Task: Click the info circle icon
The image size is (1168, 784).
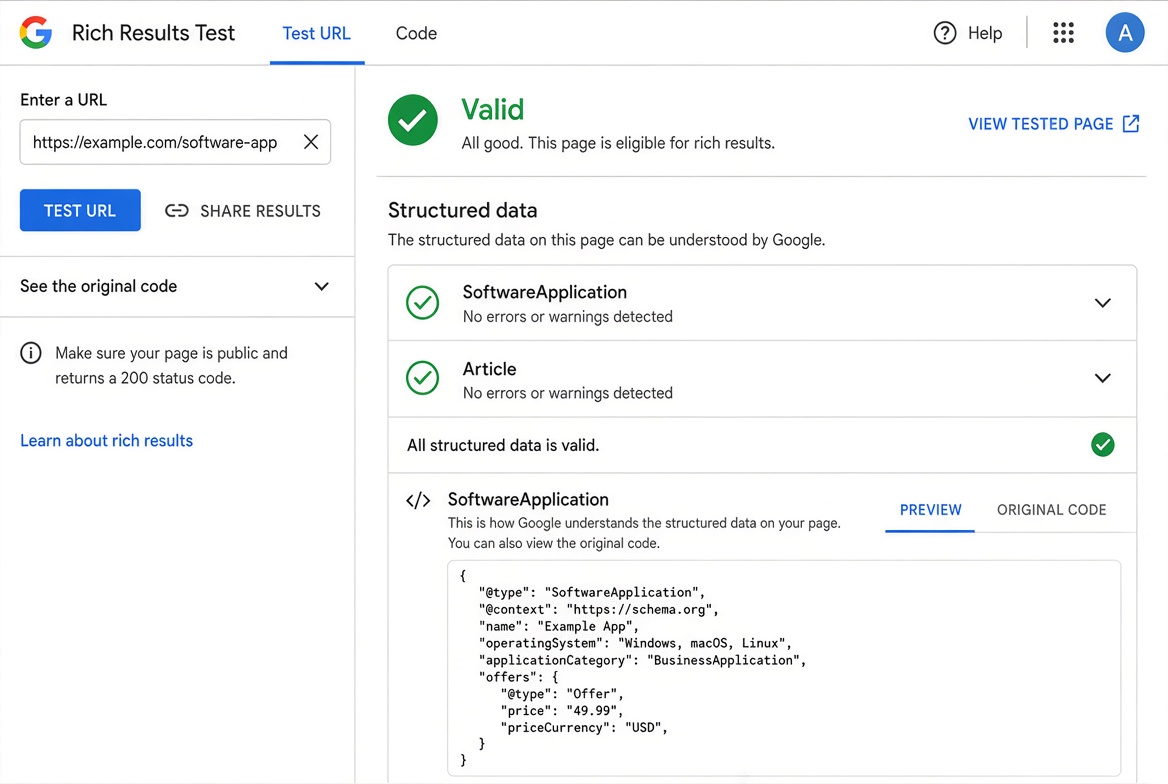Action: click(x=31, y=353)
